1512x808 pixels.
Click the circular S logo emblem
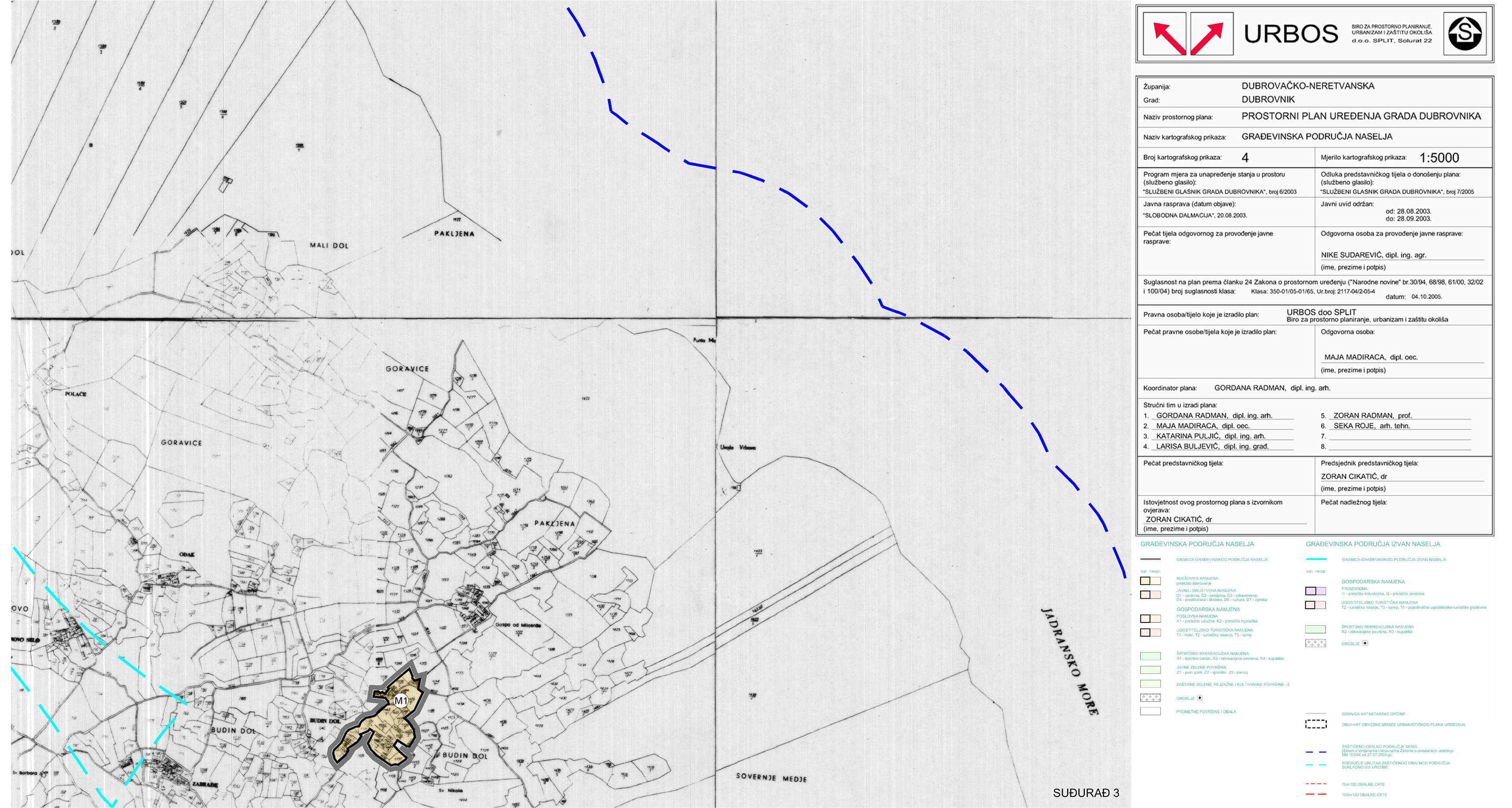1465,33
